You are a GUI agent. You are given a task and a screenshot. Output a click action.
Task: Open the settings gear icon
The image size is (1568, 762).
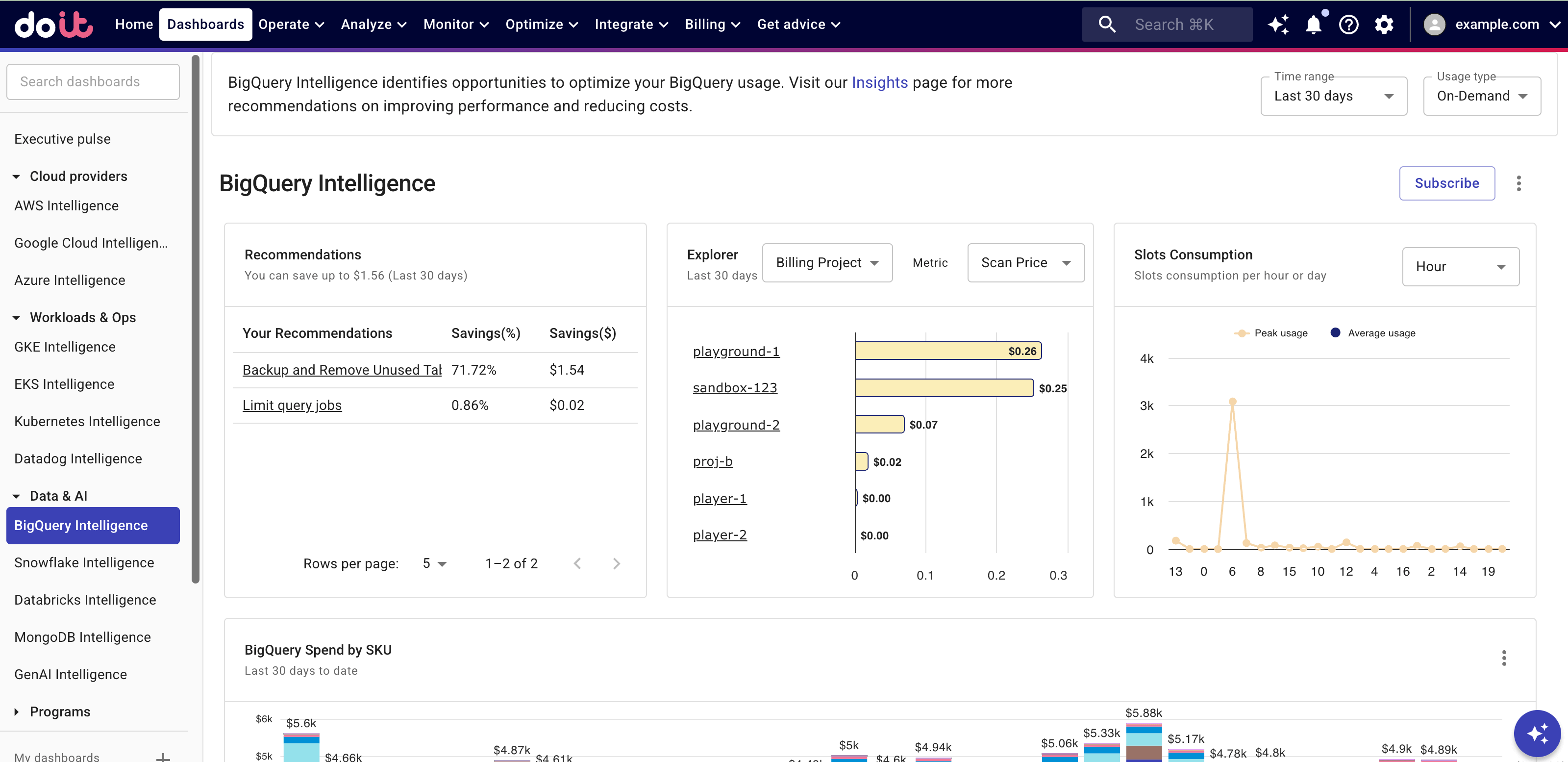coord(1384,25)
